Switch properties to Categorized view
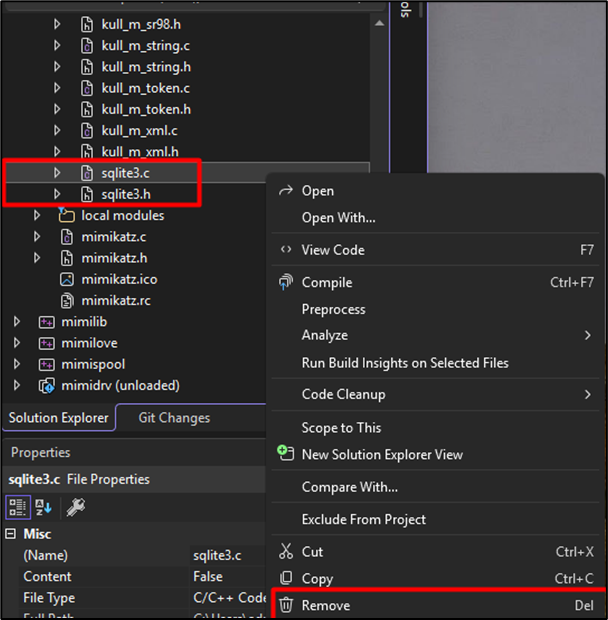This screenshot has width=608, height=620. pos(18,507)
